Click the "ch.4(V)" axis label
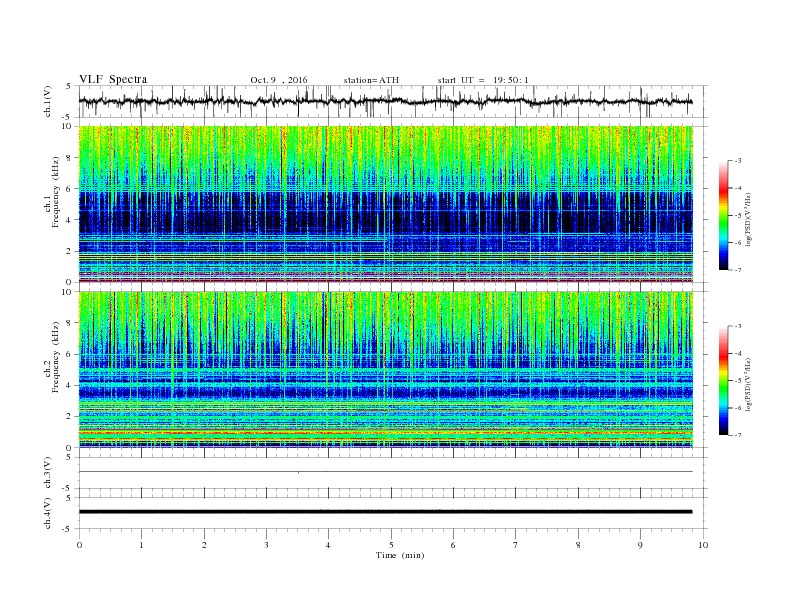This screenshot has width=792, height=612. click(x=48, y=513)
